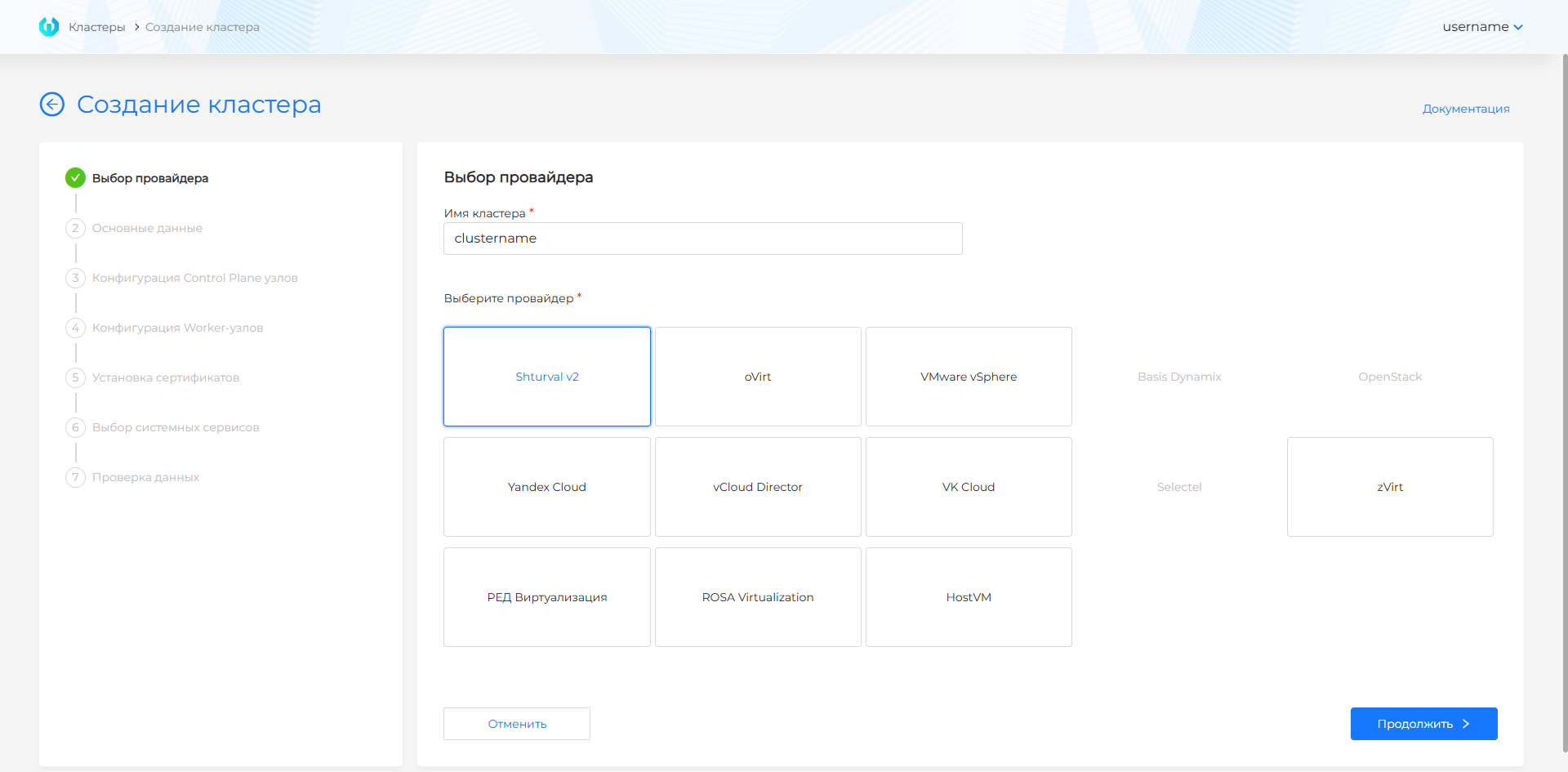1568x772 pixels.
Task: Go back using the circled arrow icon
Action: click(x=52, y=105)
